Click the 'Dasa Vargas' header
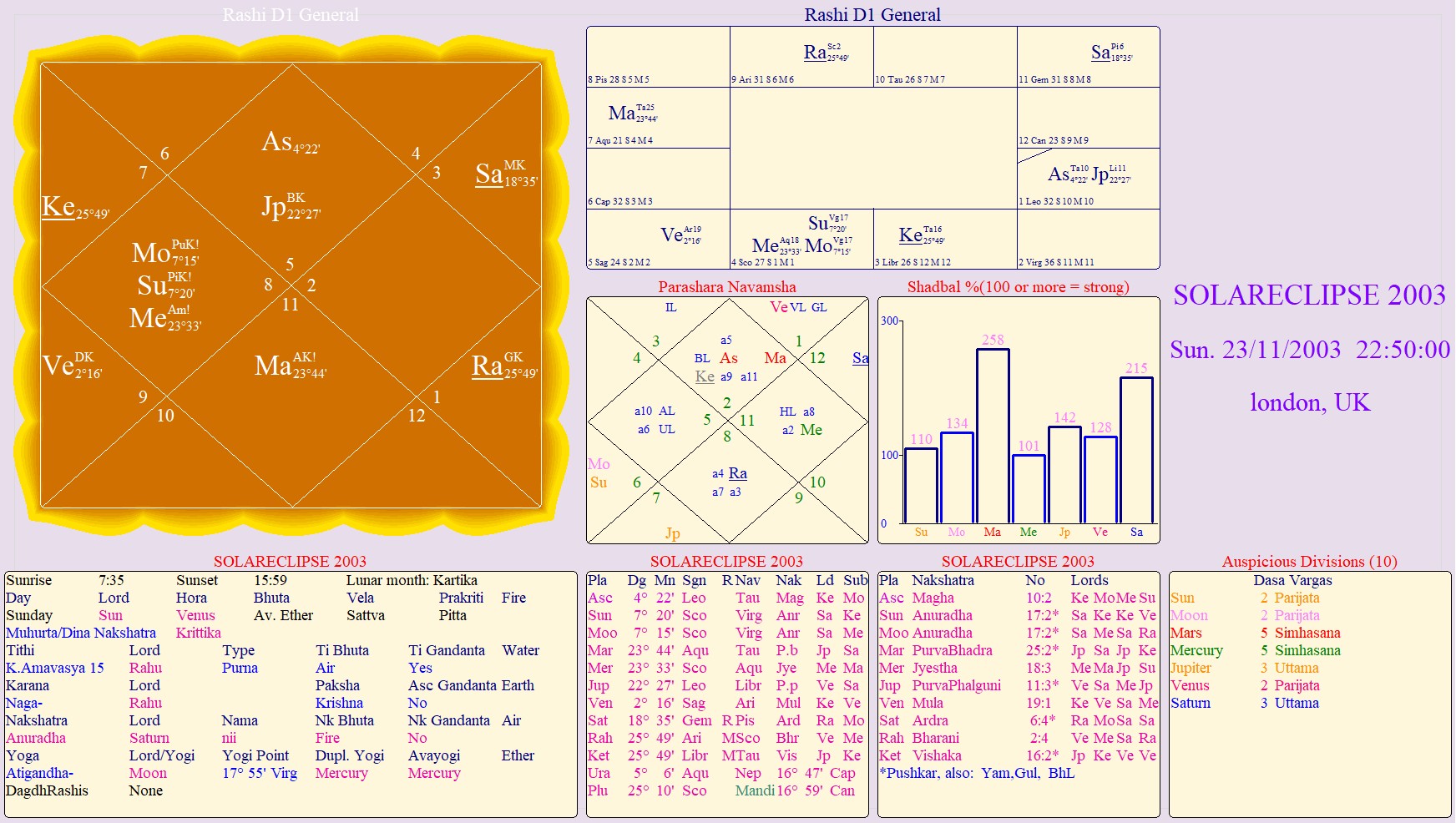 pos(1292,580)
